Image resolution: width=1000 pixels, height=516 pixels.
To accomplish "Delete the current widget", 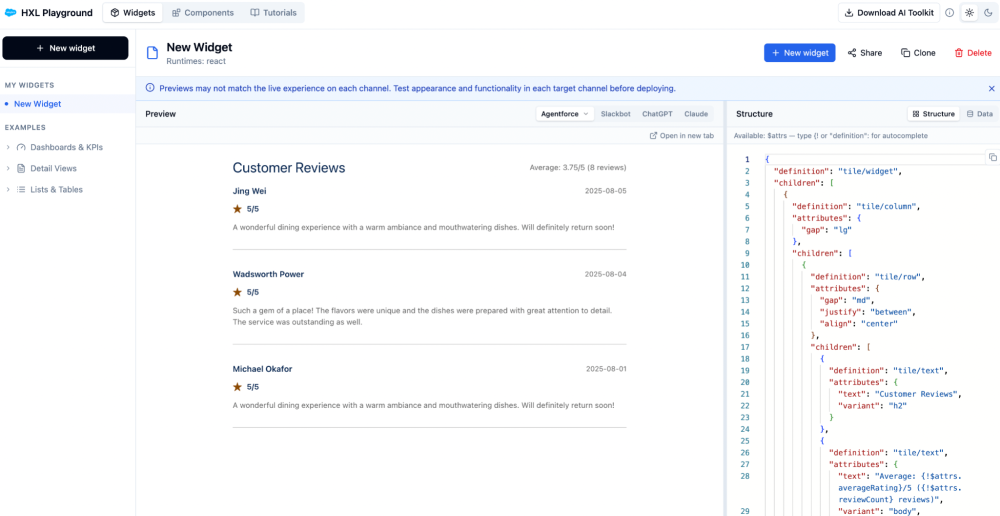I will (973, 53).
